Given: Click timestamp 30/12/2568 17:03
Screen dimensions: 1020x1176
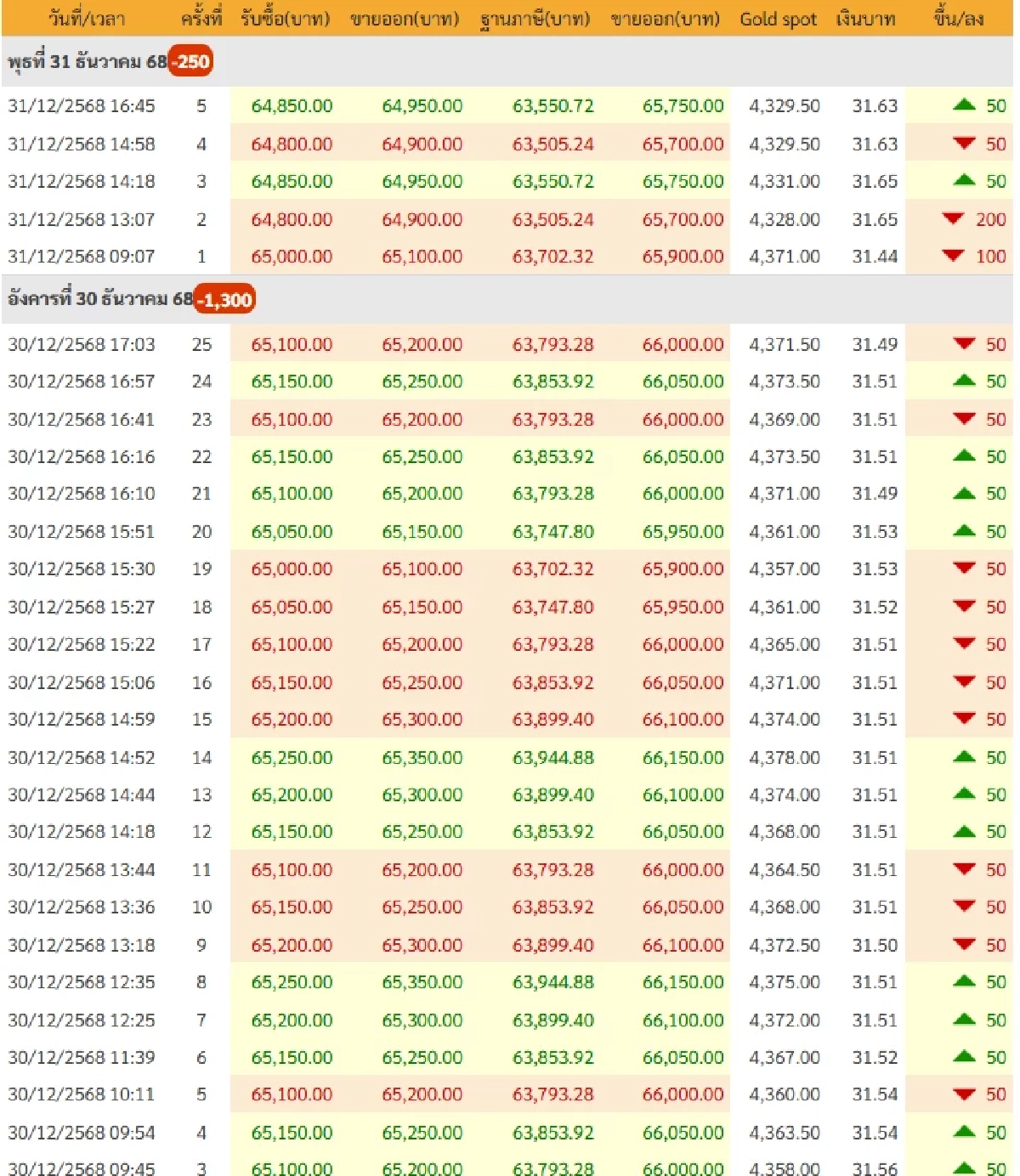Looking at the screenshot, I should point(82,344).
